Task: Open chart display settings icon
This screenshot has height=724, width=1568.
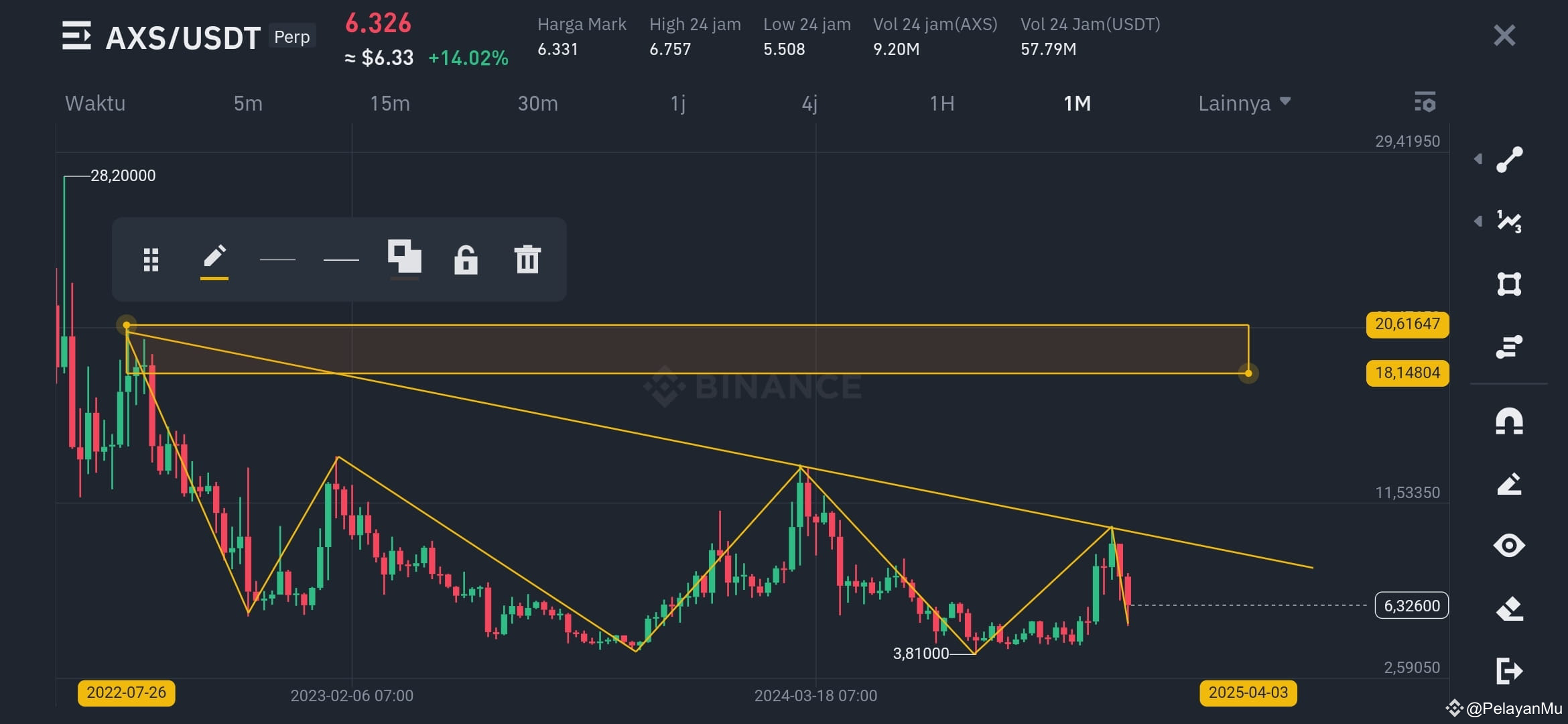Action: (x=1426, y=103)
